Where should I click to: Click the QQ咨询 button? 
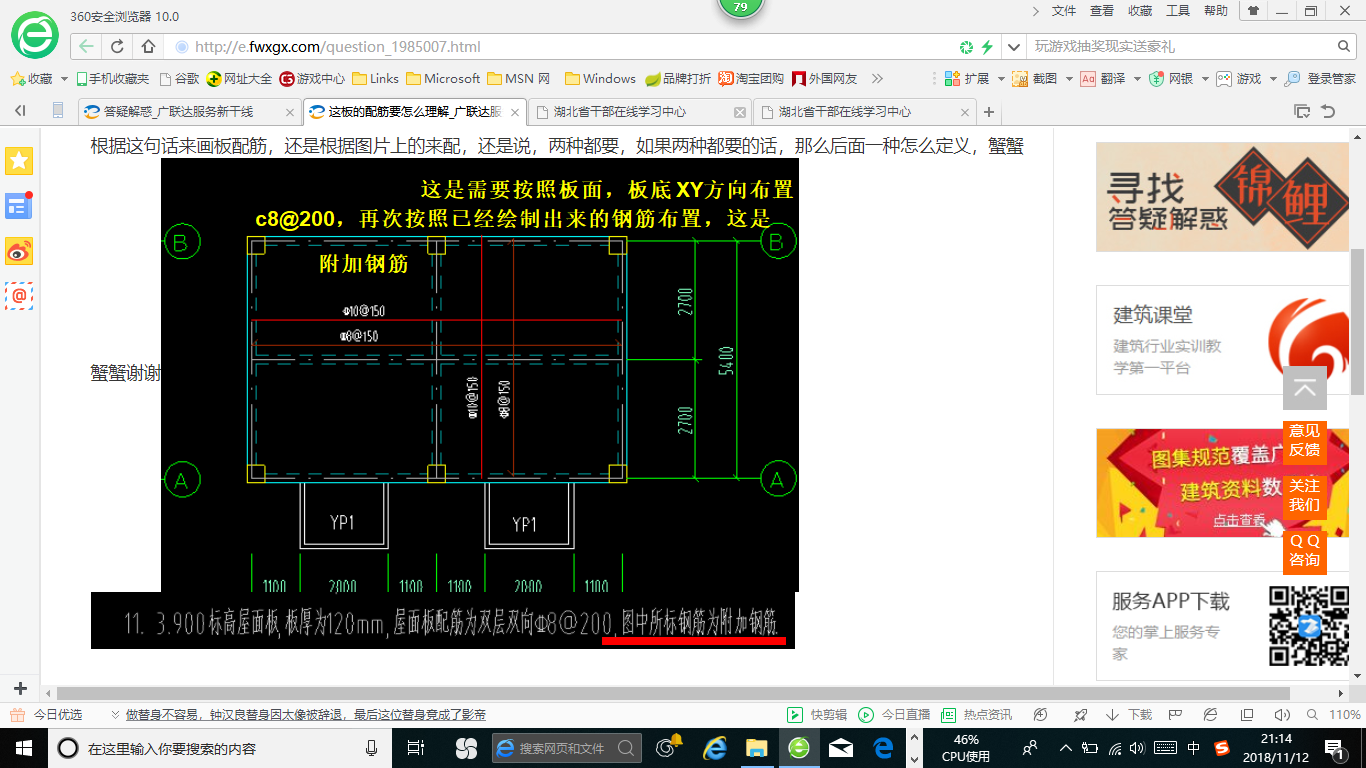click(1305, 550)
